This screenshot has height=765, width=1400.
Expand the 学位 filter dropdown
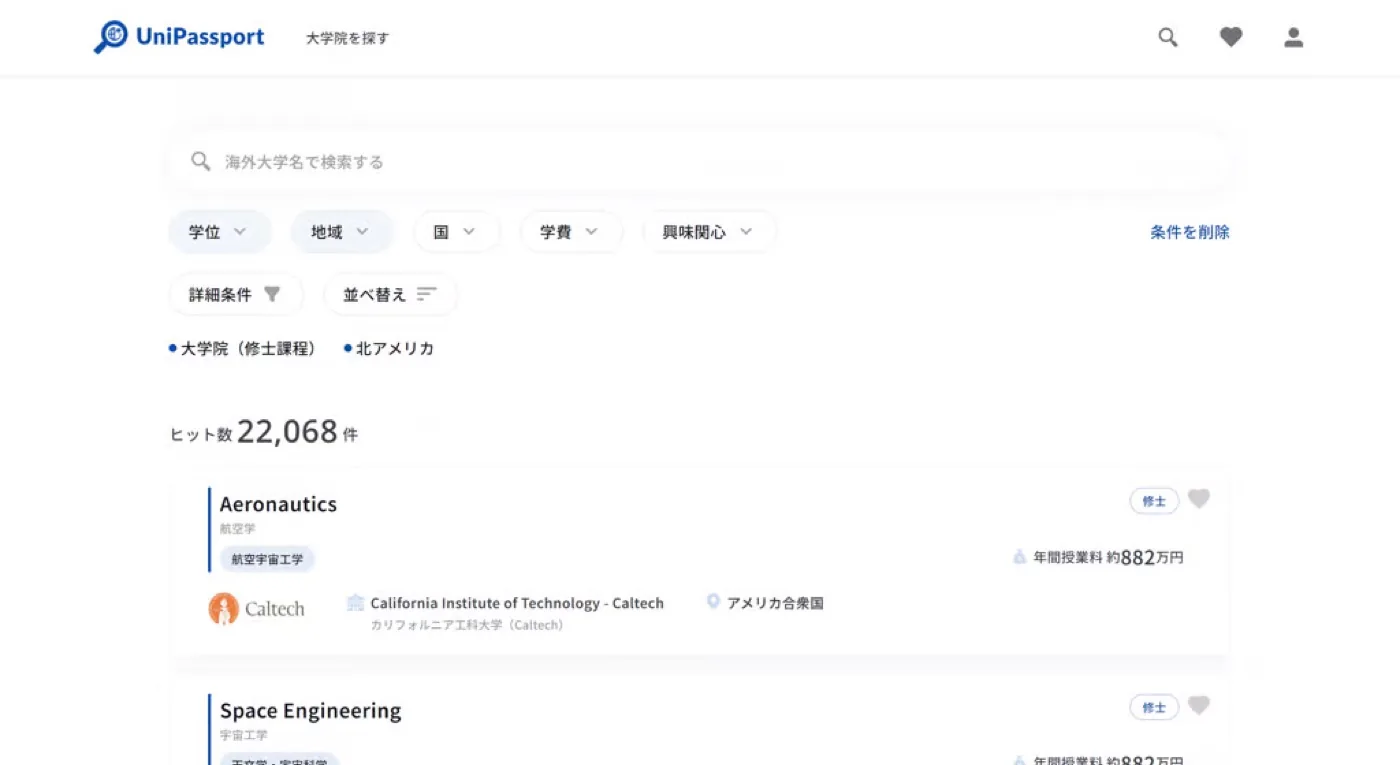220,232
